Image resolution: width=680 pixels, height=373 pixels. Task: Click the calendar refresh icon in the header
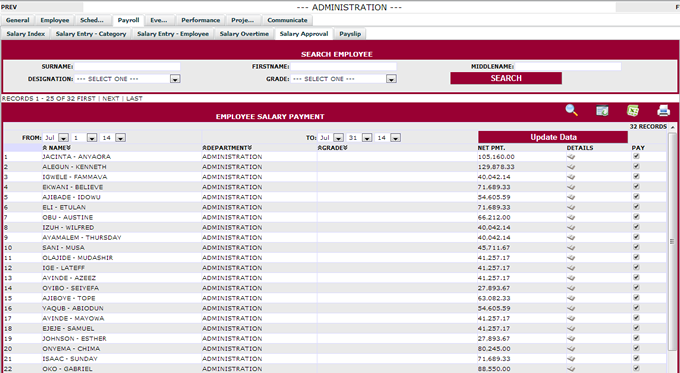coord(602,111)
